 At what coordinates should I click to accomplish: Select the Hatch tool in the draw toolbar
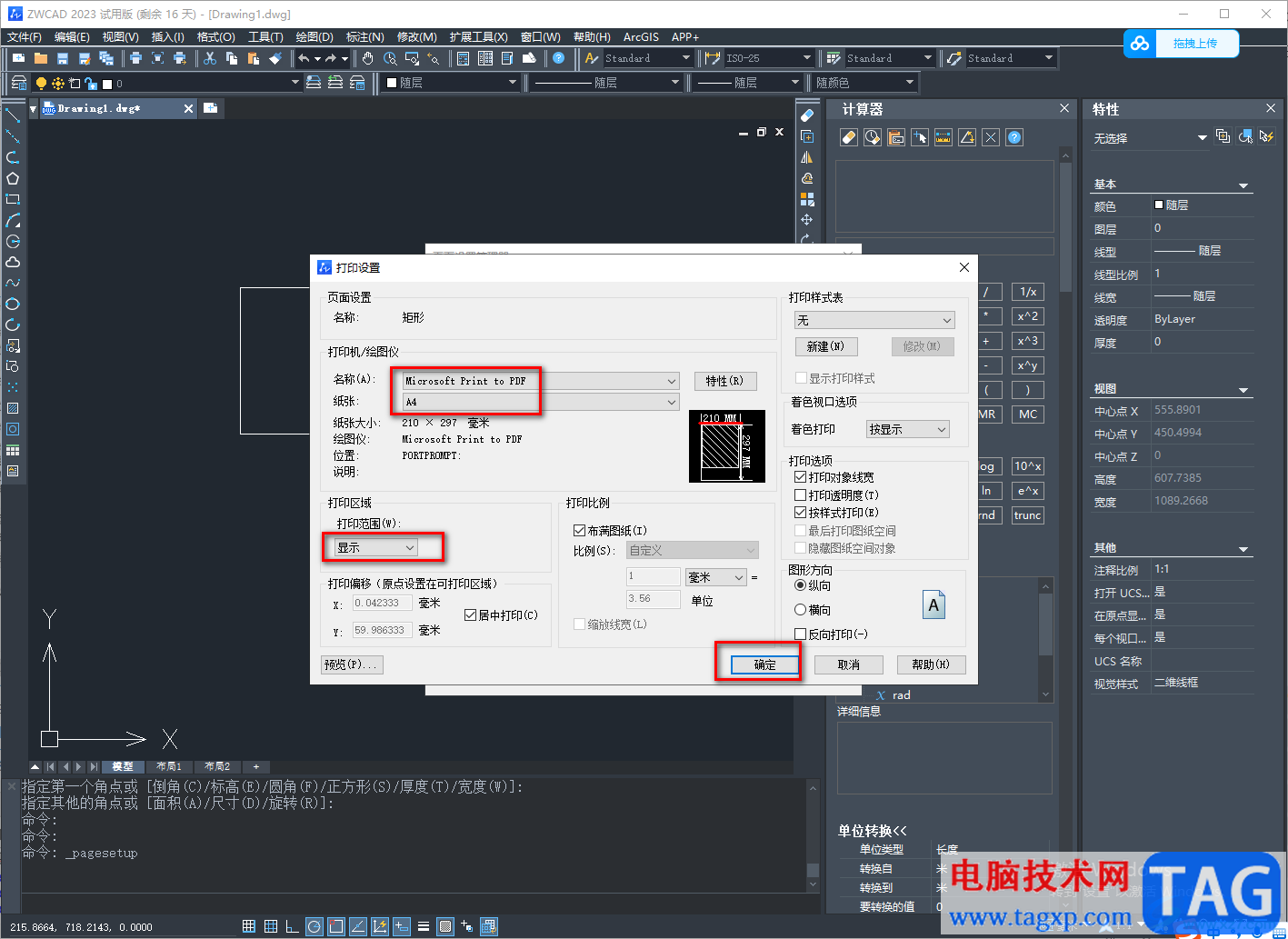pyautogui.click(x=13, y=408)
